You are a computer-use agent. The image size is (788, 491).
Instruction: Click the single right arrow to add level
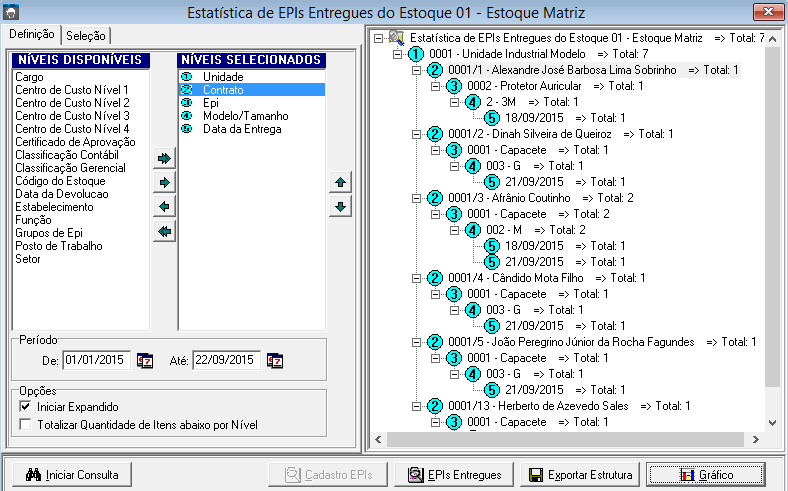pyautogui.click(x=165, y=183)
